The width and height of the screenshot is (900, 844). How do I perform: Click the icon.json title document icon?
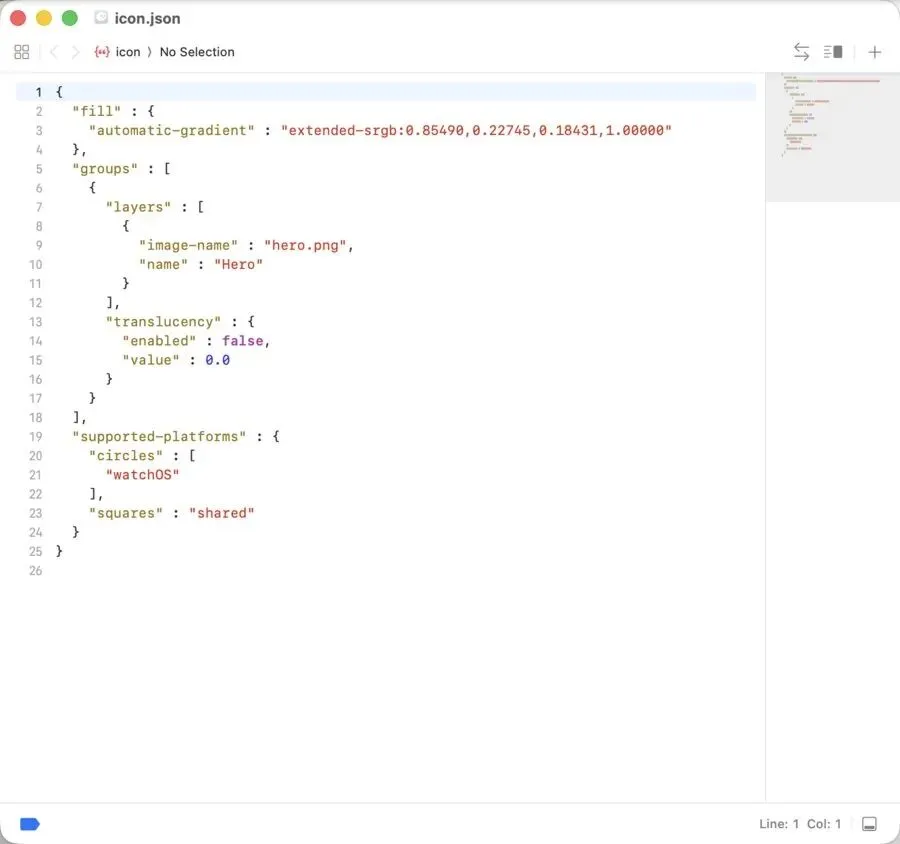(101, 18)
